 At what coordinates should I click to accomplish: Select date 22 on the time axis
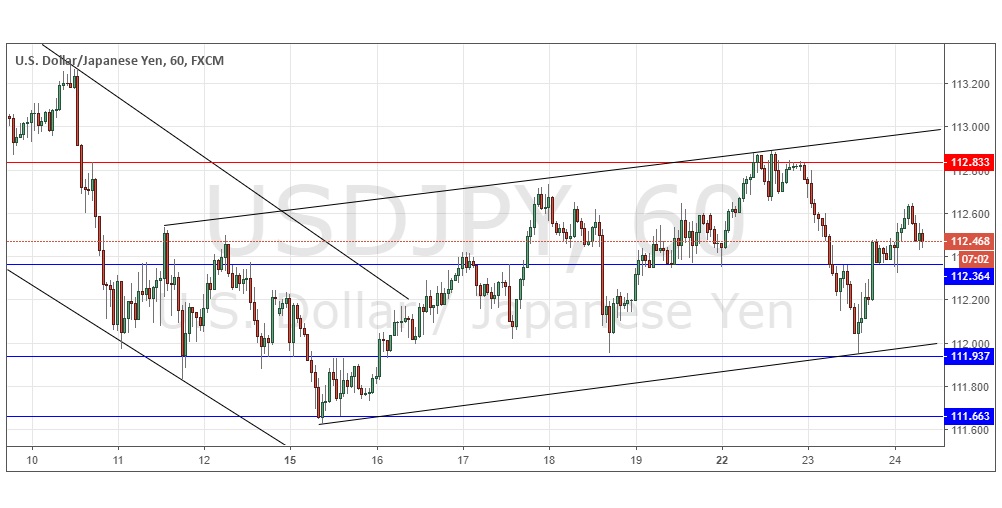[721, 462]
